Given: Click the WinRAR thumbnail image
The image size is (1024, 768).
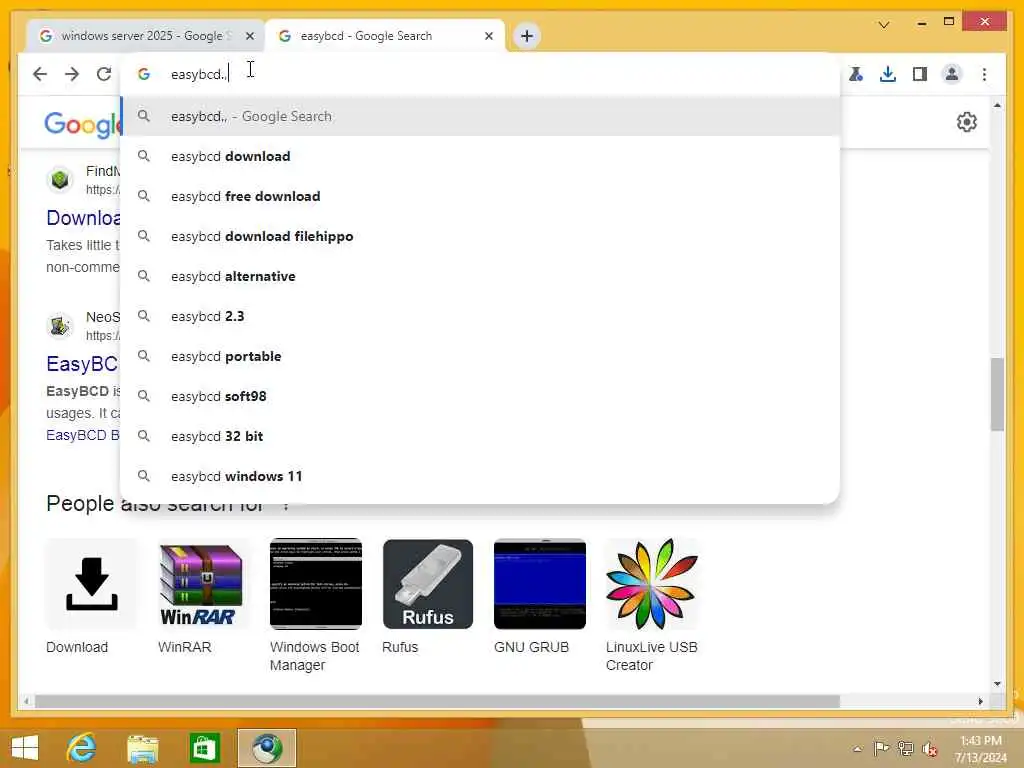Looking at the screenshot, I should [203, 584].
